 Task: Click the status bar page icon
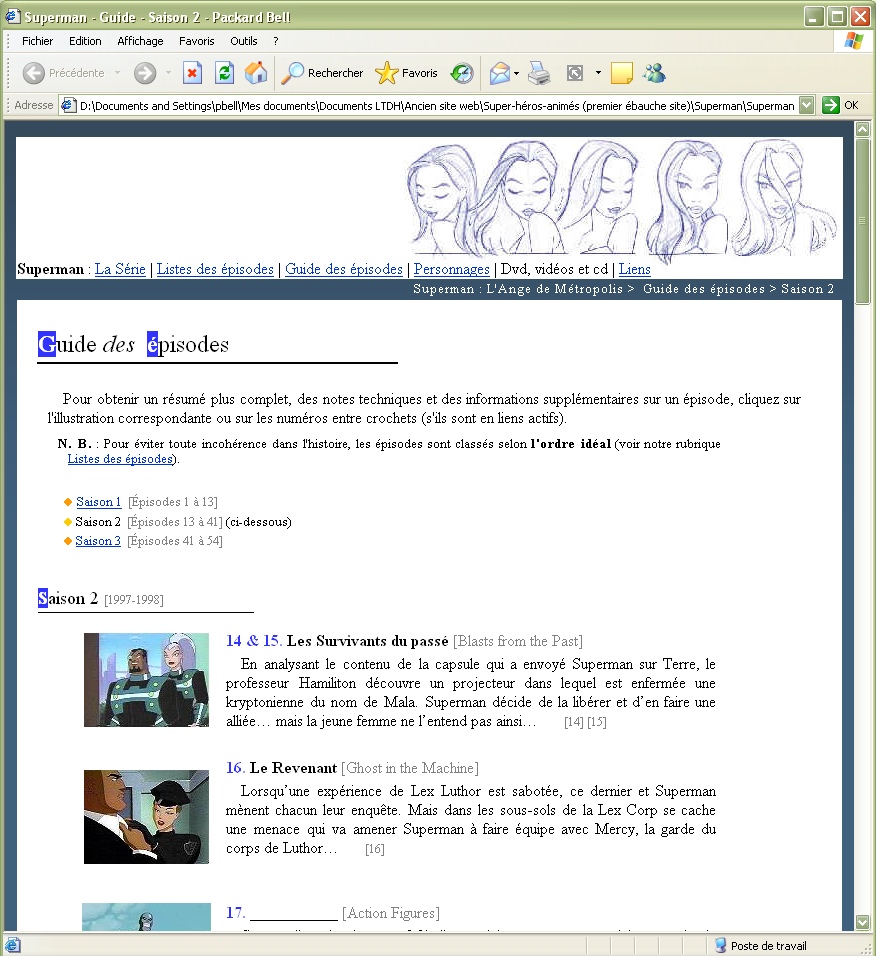point(13,945)
